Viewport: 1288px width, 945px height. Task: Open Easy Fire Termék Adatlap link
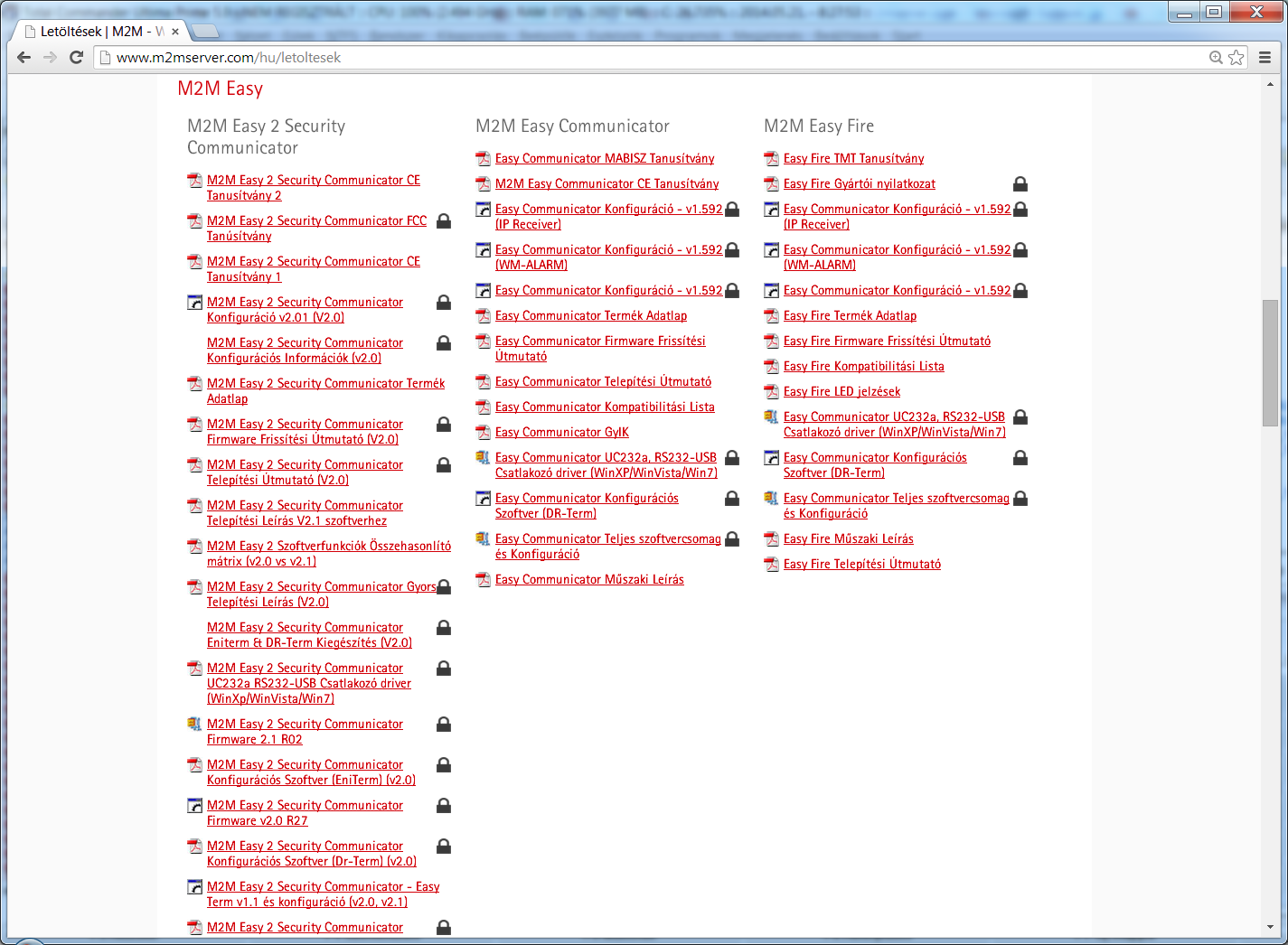click(850, 316)
